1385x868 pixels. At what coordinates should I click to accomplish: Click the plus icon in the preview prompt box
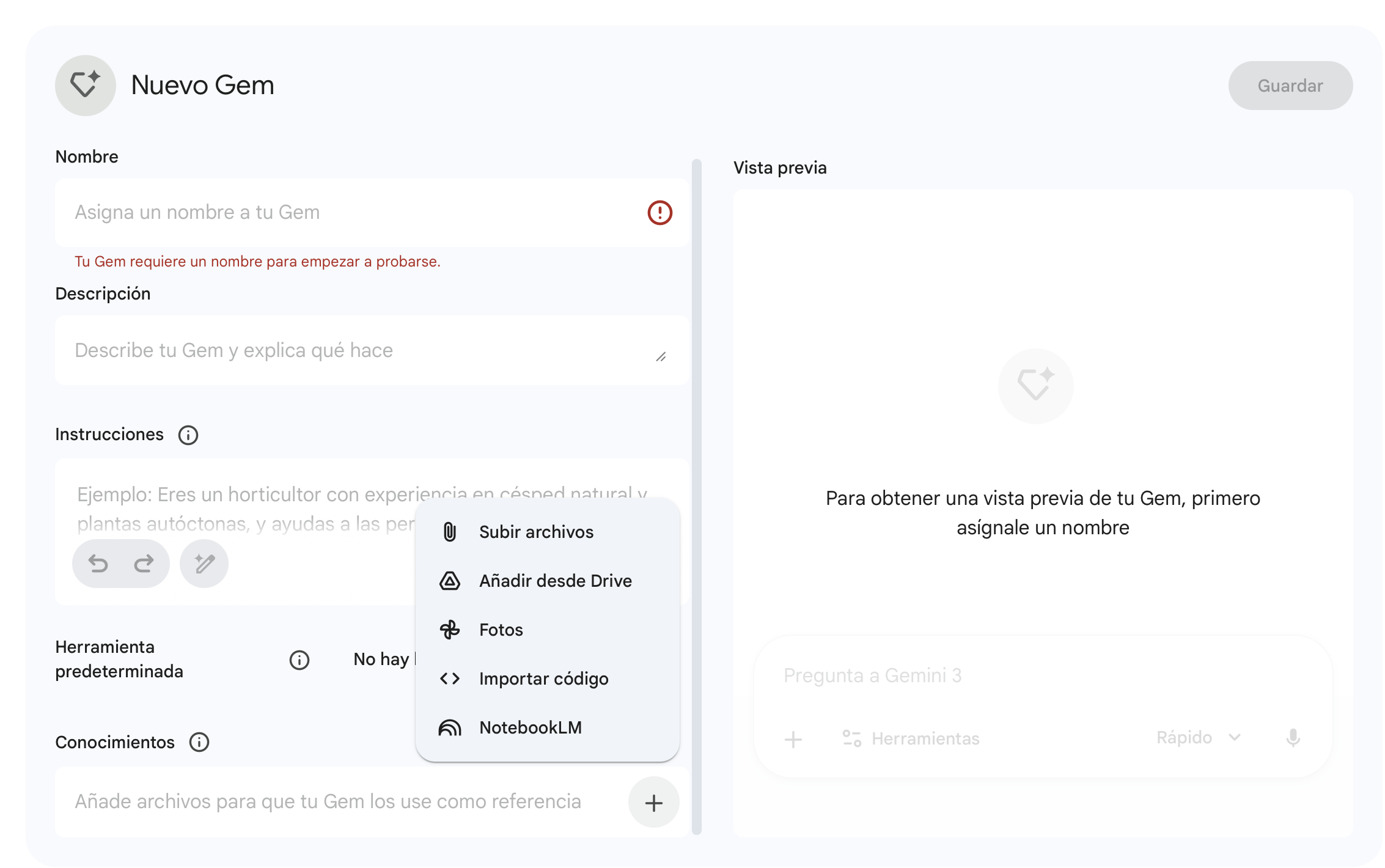793,739
